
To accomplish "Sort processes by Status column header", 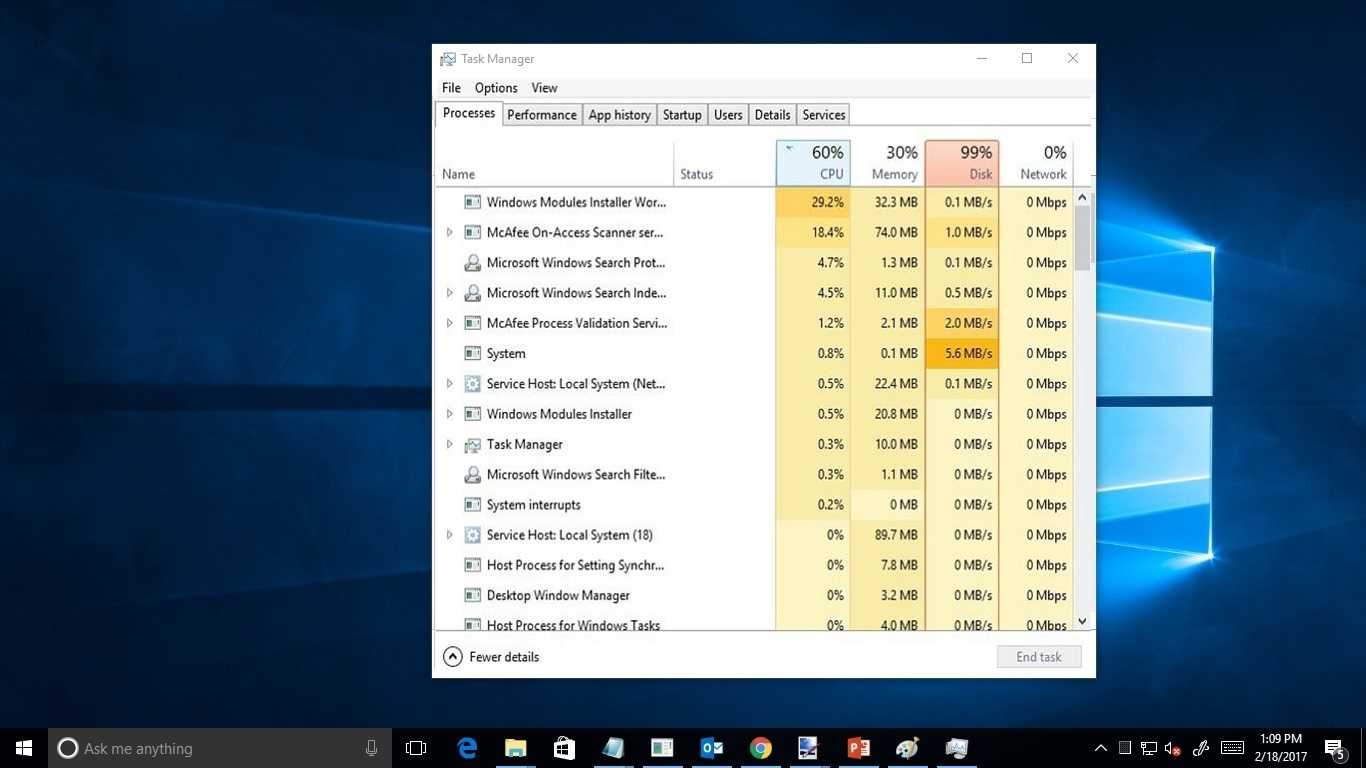I will point(725,163).
